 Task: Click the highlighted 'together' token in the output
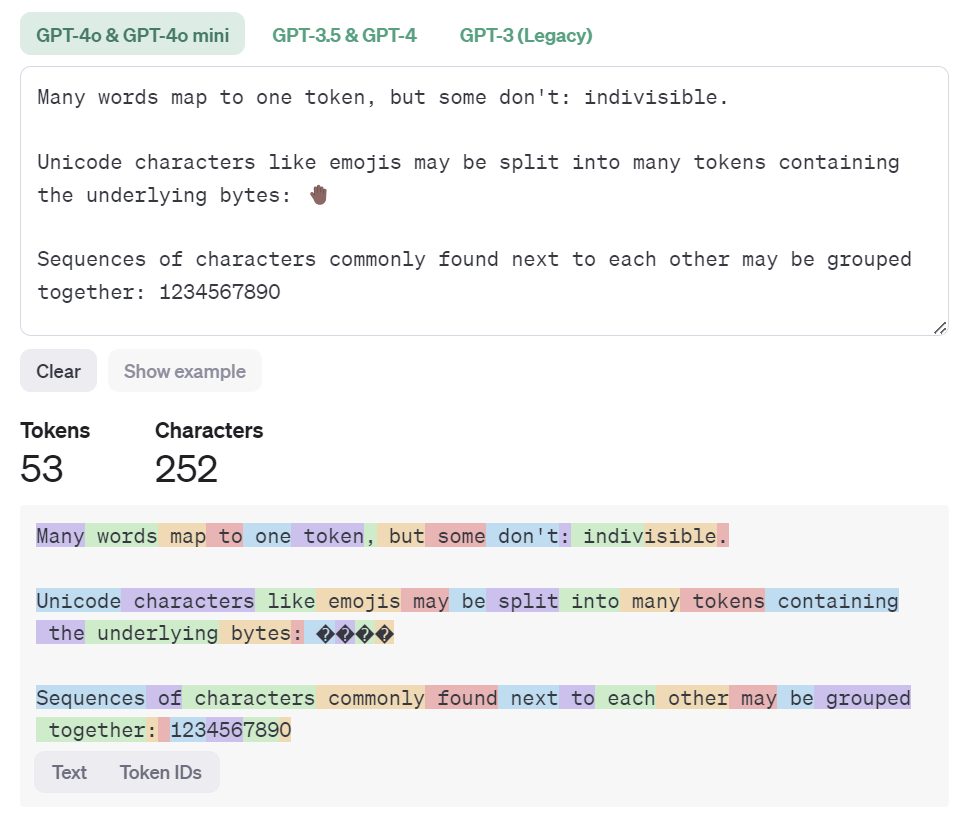click(x=91, y=729)
